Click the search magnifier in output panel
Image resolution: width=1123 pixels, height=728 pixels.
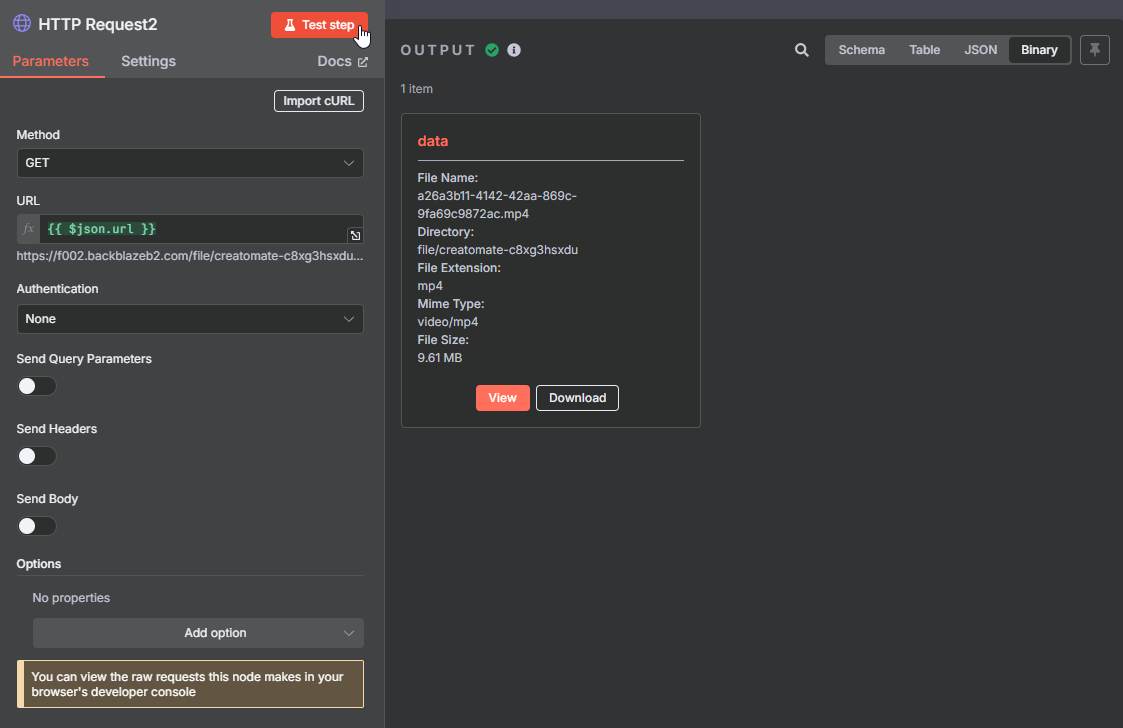click(801, 50)
